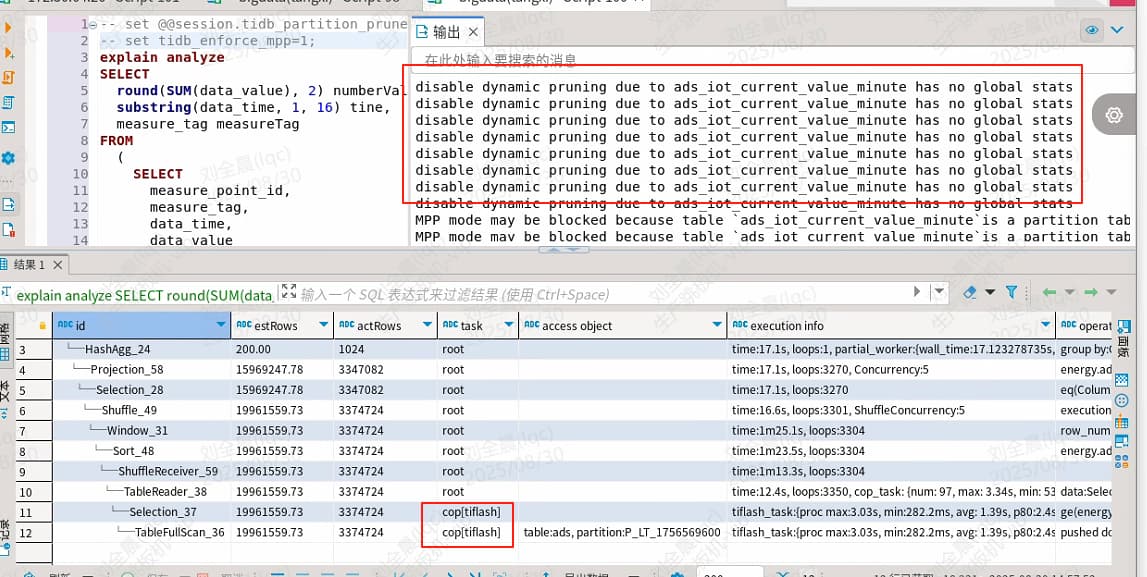The height and width of the screenshot is (577, 1147).
Task: Toggle the eye visibility button in output panel
Action: pyautogui.click(x=1092, y=31)
